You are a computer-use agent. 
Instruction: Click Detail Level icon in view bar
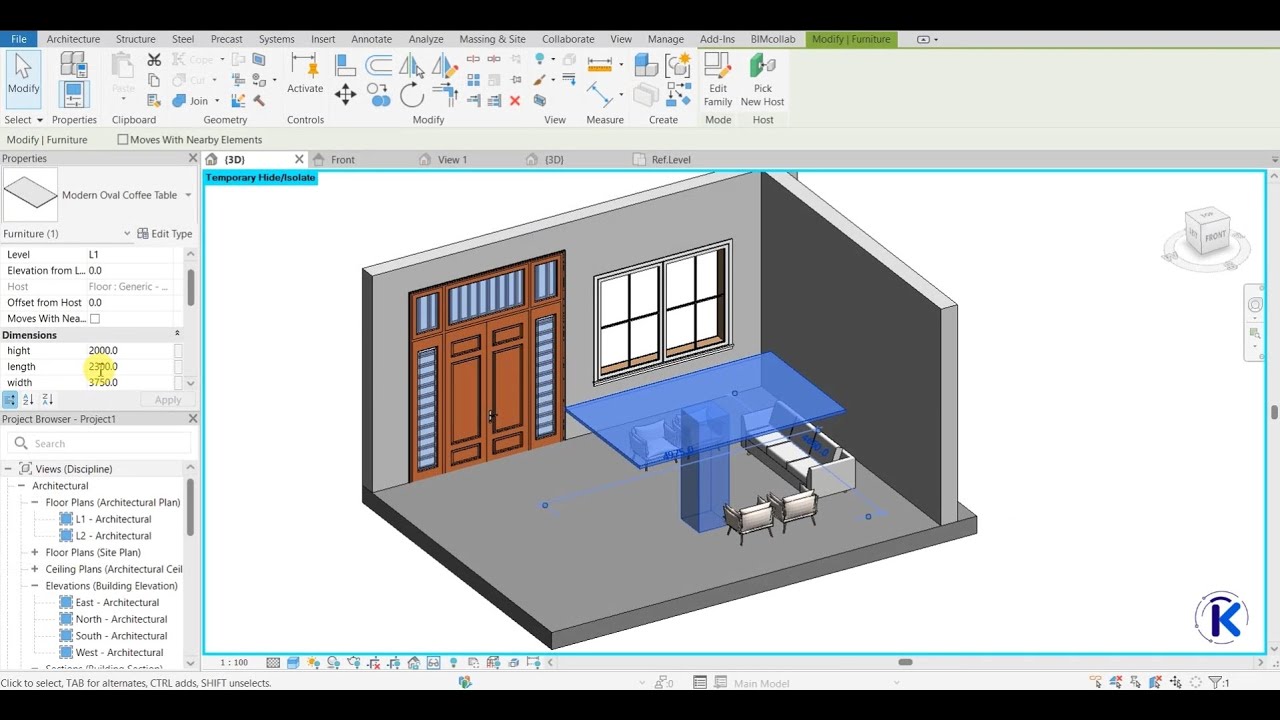click(273, 662)
